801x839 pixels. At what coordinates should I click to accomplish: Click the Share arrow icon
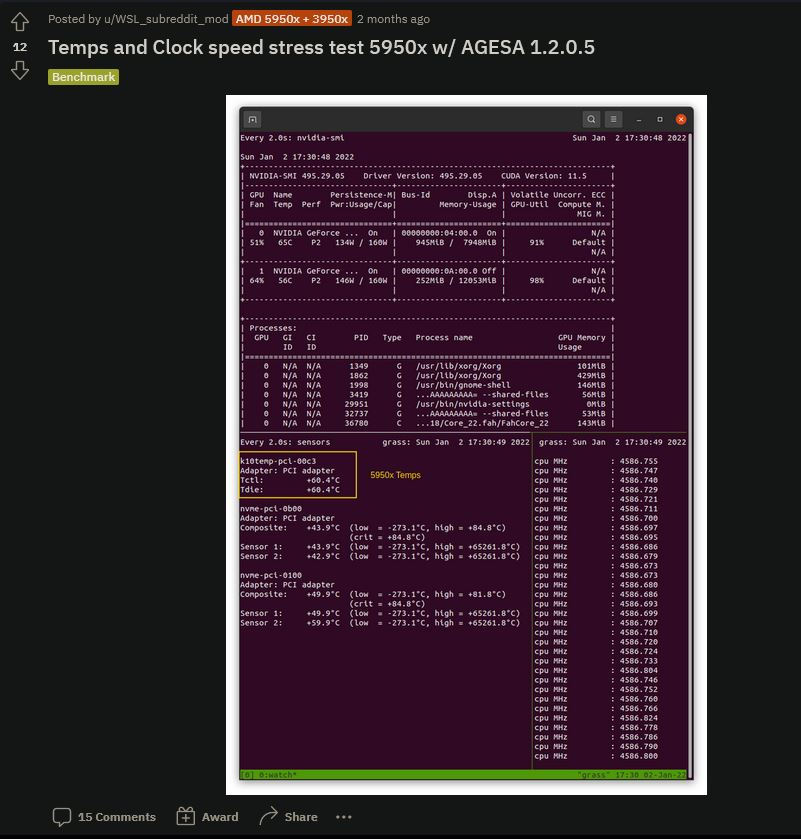[x=268, y=816]
